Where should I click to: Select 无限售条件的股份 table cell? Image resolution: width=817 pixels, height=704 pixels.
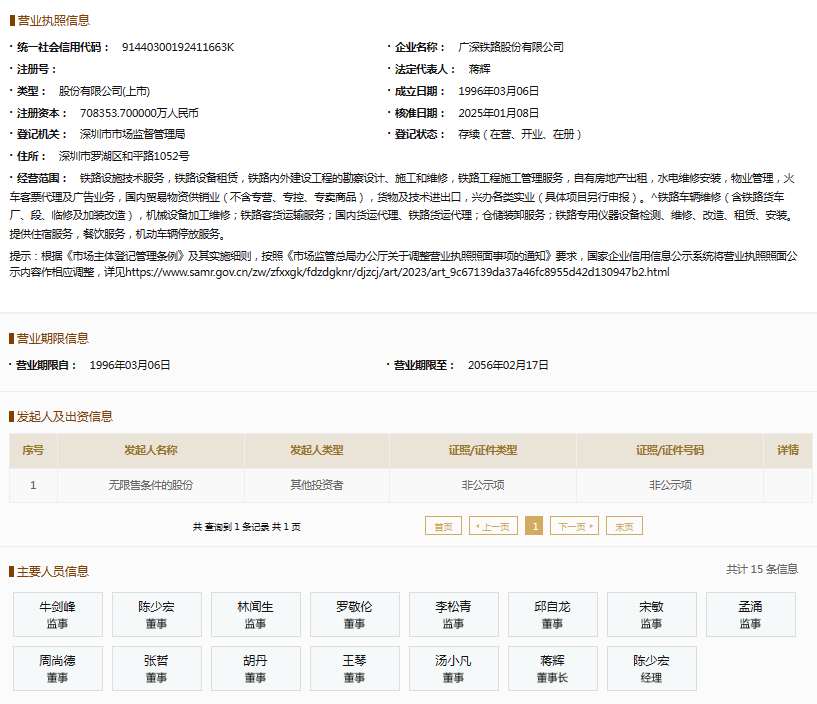pos(151,485)
